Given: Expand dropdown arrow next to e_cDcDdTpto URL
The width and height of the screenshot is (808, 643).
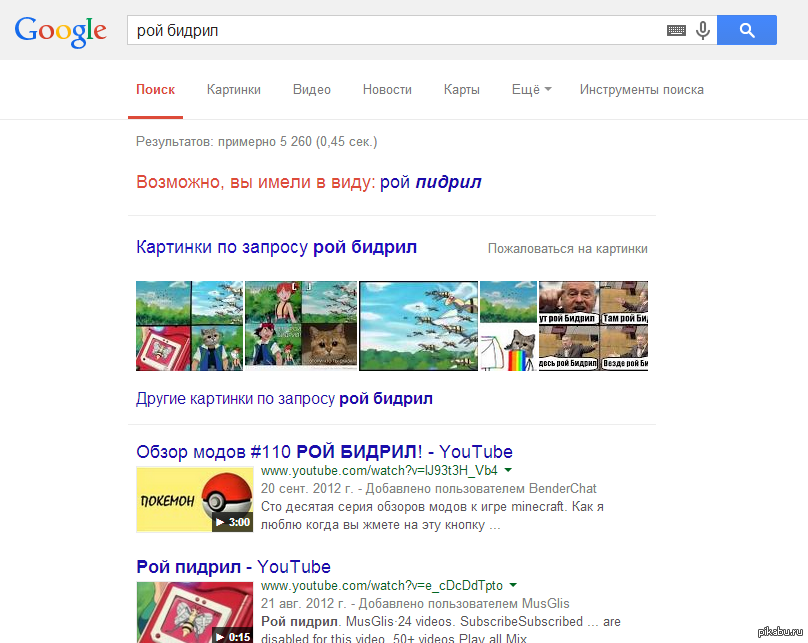Looking at the screenshot, I should (513, 585).
